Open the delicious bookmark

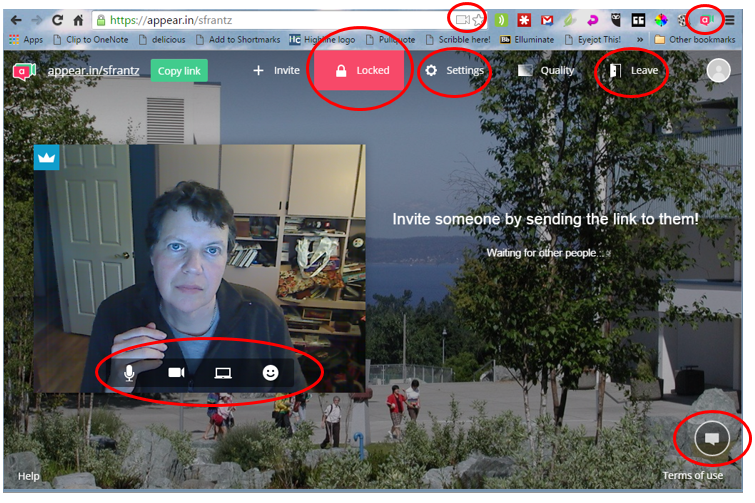pos(162,39)
